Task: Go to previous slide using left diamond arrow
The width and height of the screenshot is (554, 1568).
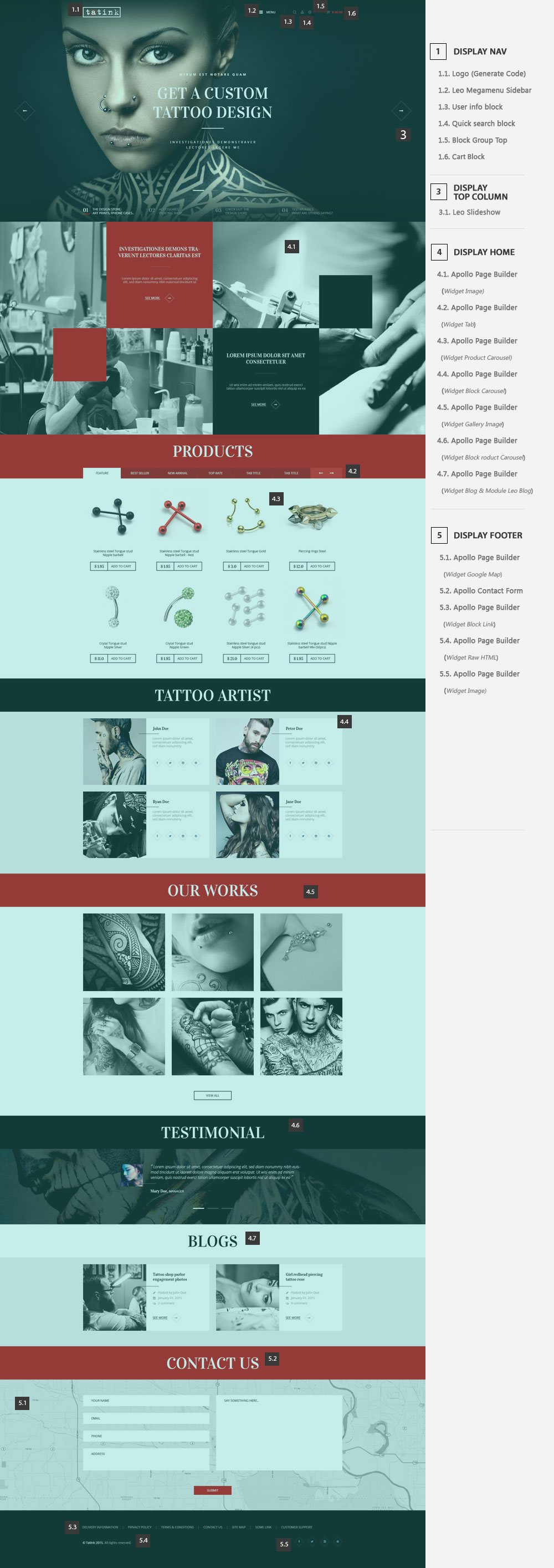Action: click(x=24, y=111)
